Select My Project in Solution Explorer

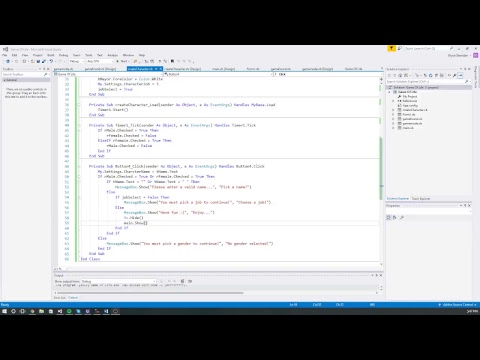pyautogui.click(x=410, y=96)
